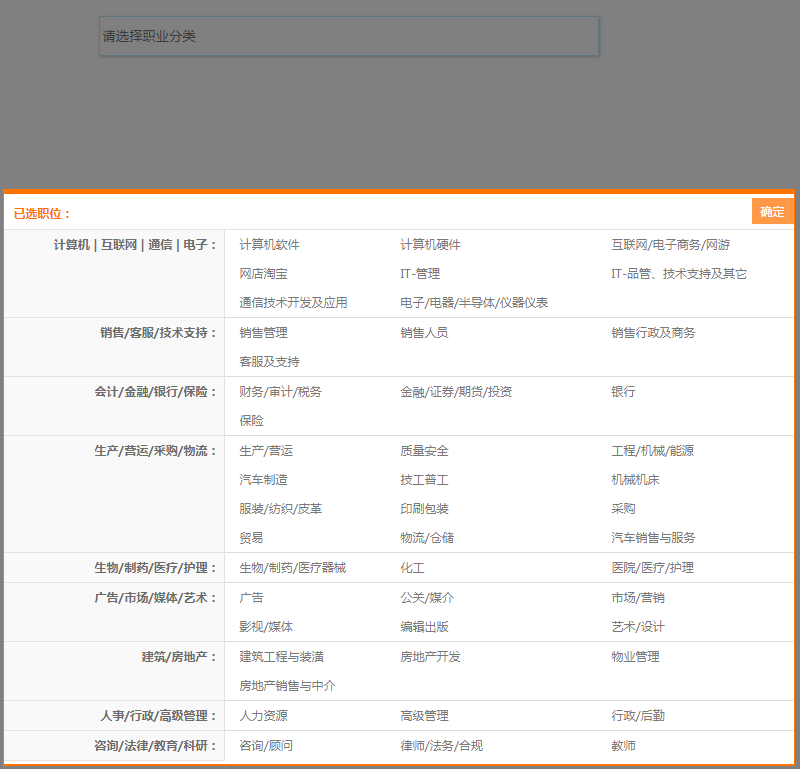Select 通信技术开发及应用
Image resolution: width=800 pixels, height=769 pixels.
[x=293, y=303]
